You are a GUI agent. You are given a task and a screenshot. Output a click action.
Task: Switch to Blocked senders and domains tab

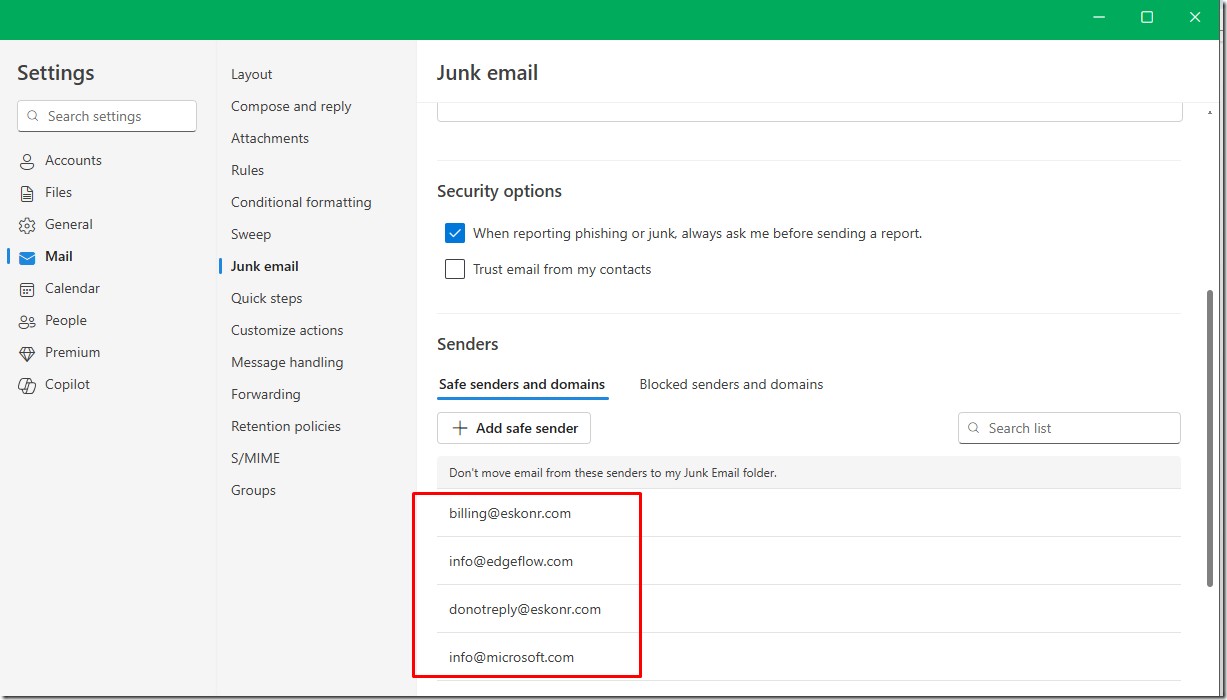click(x=731, y=384)
